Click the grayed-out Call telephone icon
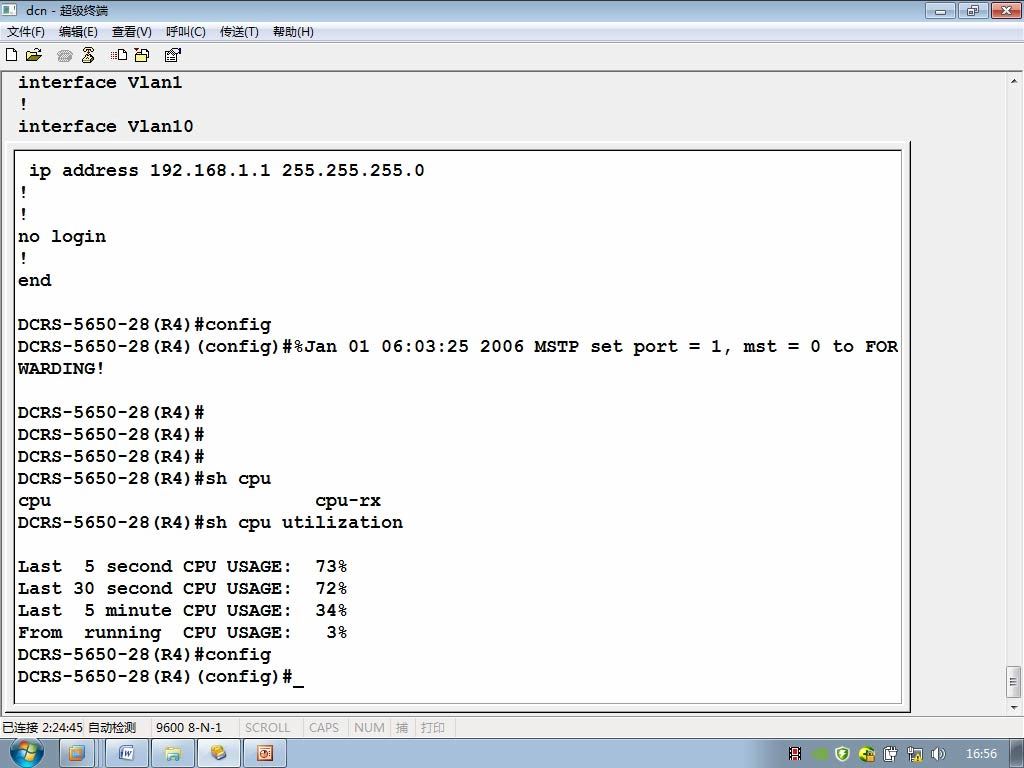Screen dimensions: 1024x768 [x=64, y=56]
